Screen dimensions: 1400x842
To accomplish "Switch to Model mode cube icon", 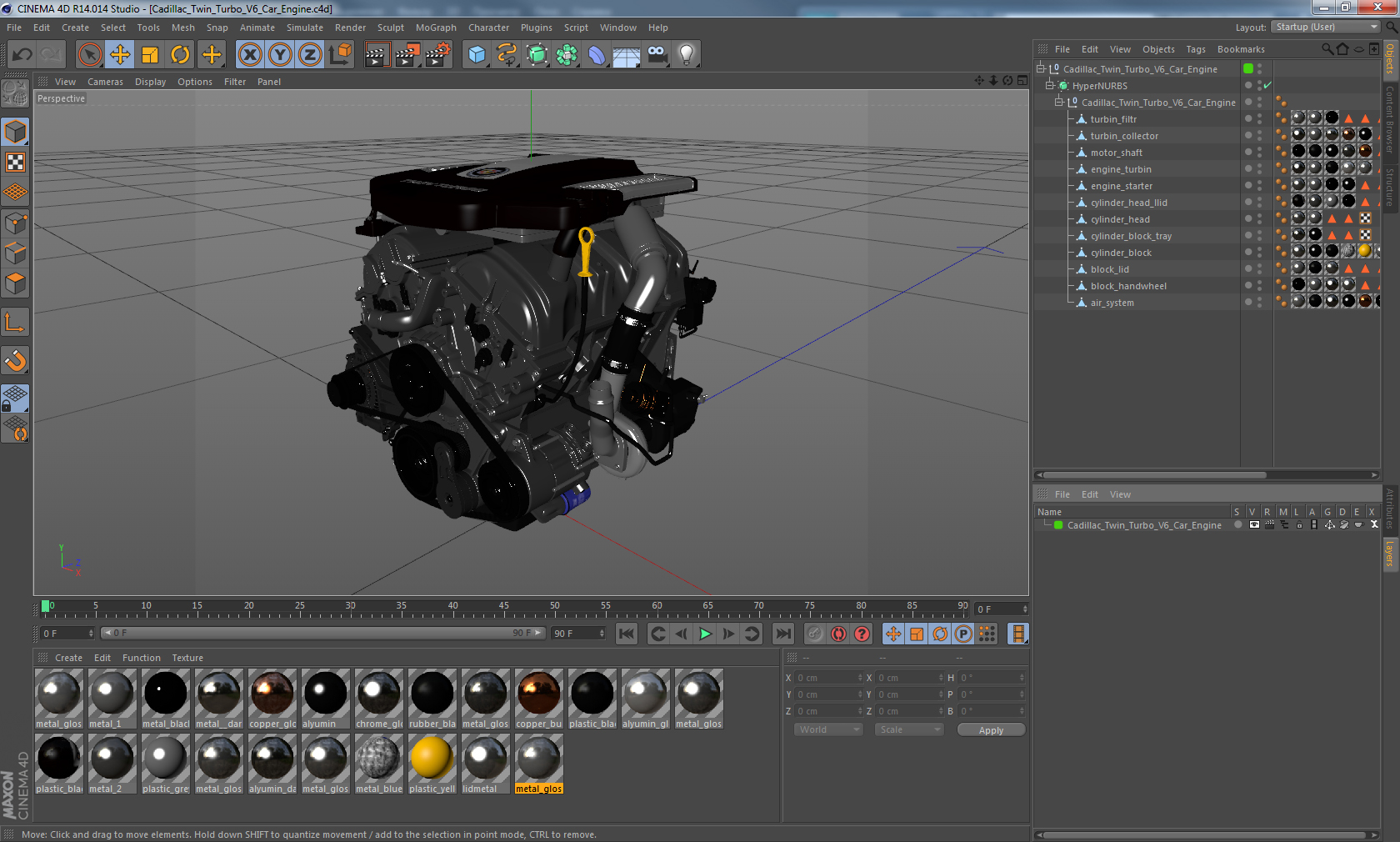I will pyautogui.click(x=15, y=132).
